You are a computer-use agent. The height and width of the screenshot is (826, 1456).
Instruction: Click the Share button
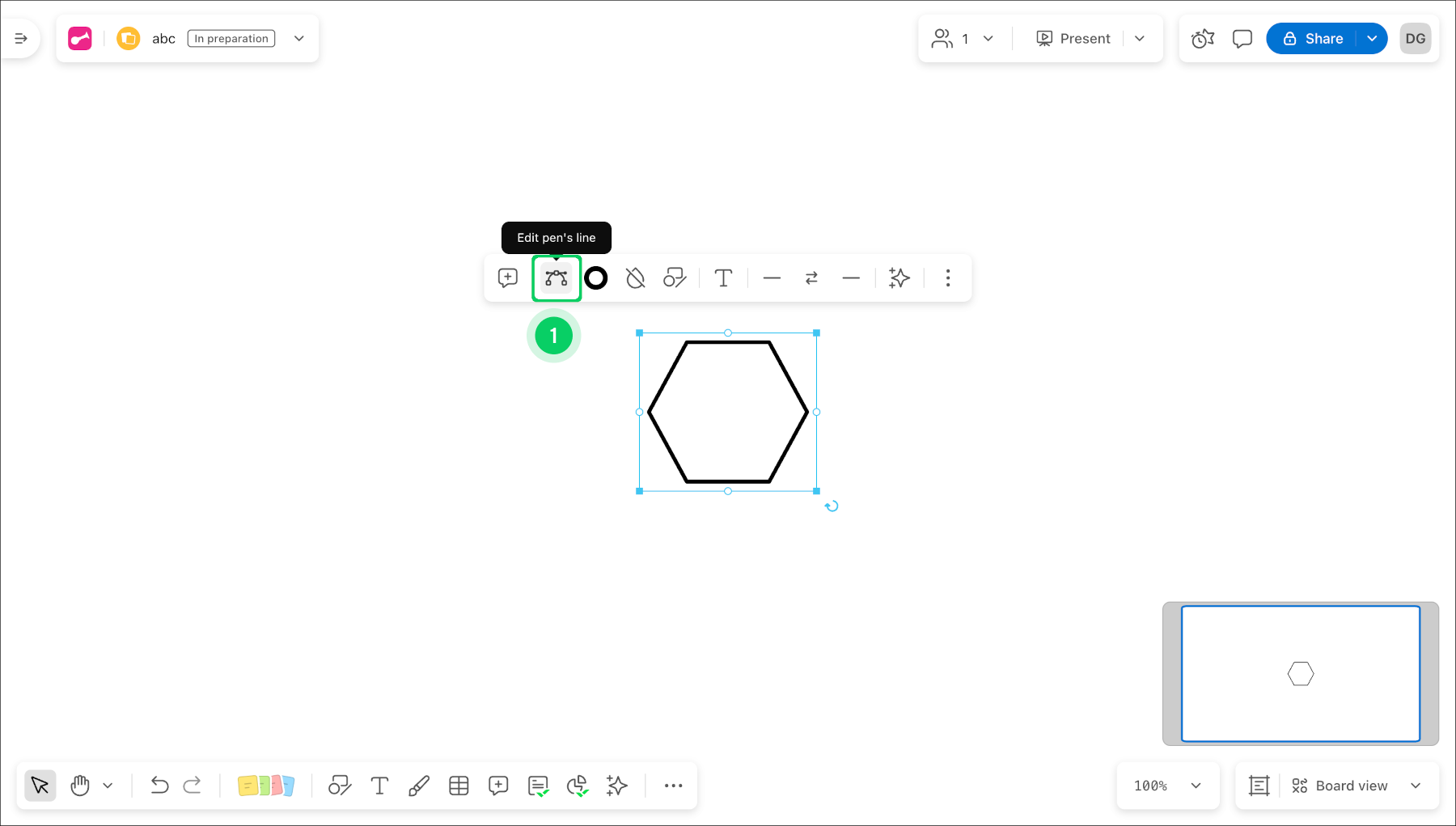tap(1314, 38)
